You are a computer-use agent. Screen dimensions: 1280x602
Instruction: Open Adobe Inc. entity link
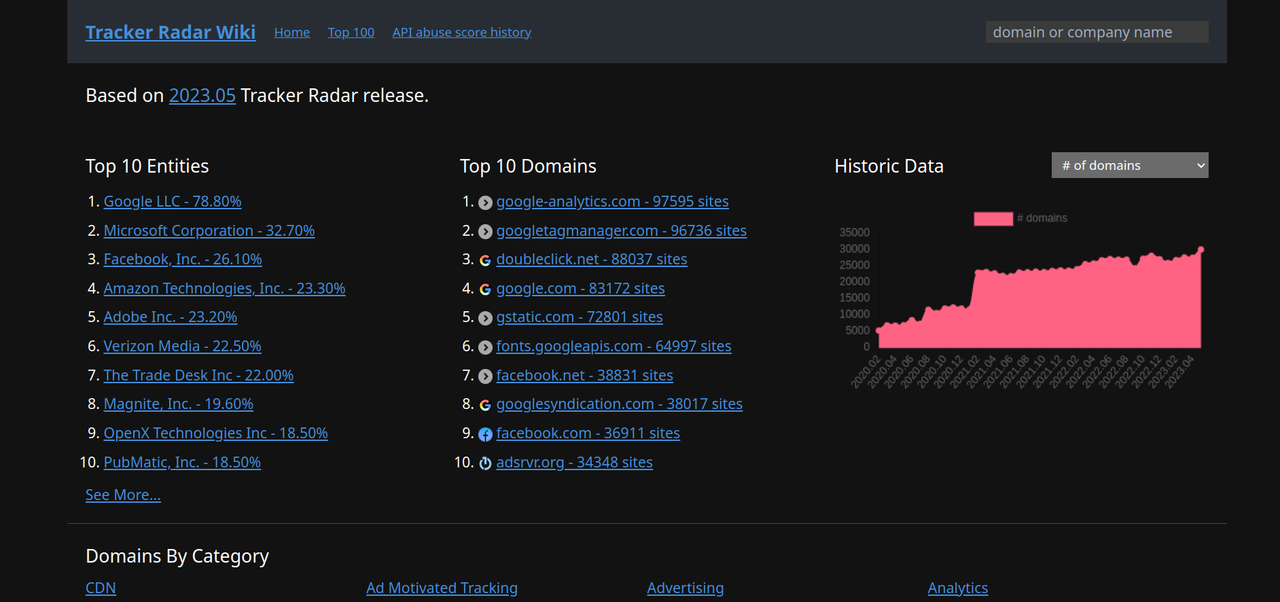[x=171, y=317]
